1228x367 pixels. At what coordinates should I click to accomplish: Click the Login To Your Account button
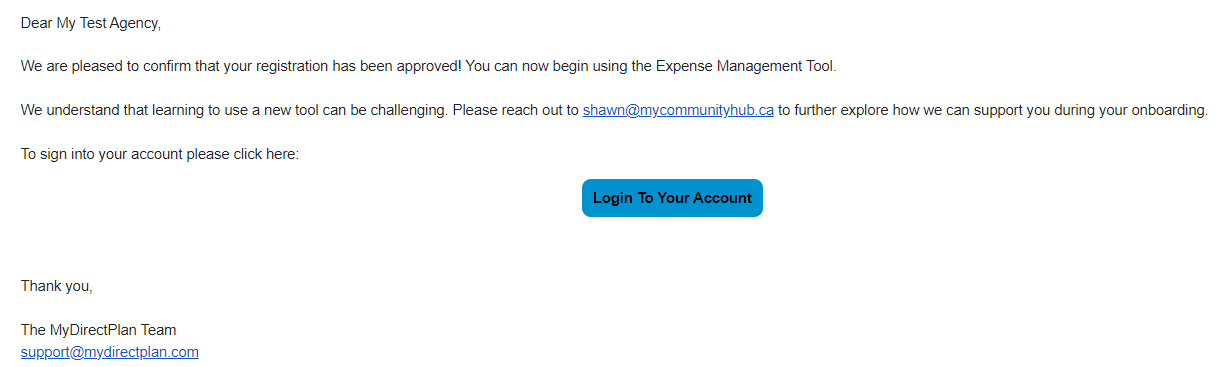pos(672,198)
